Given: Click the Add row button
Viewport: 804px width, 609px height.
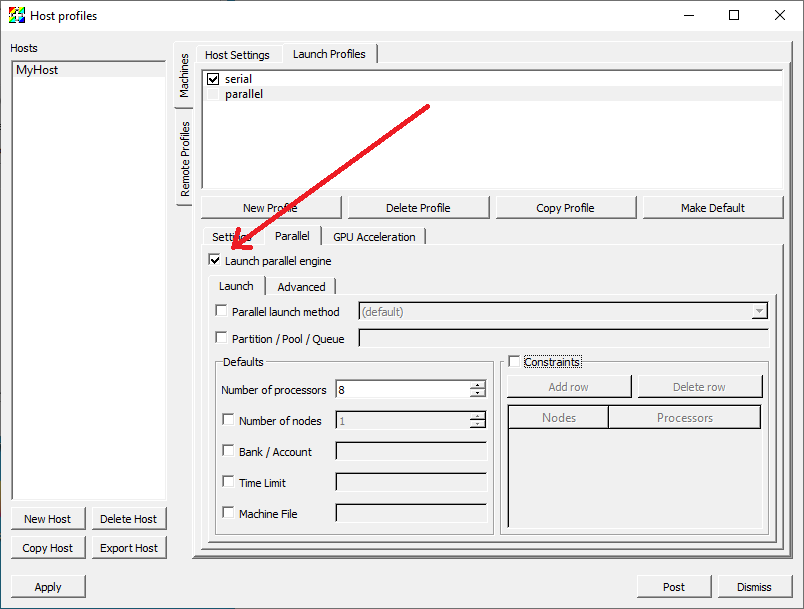Looking at the screenshot, I should [x=569, y=387].
